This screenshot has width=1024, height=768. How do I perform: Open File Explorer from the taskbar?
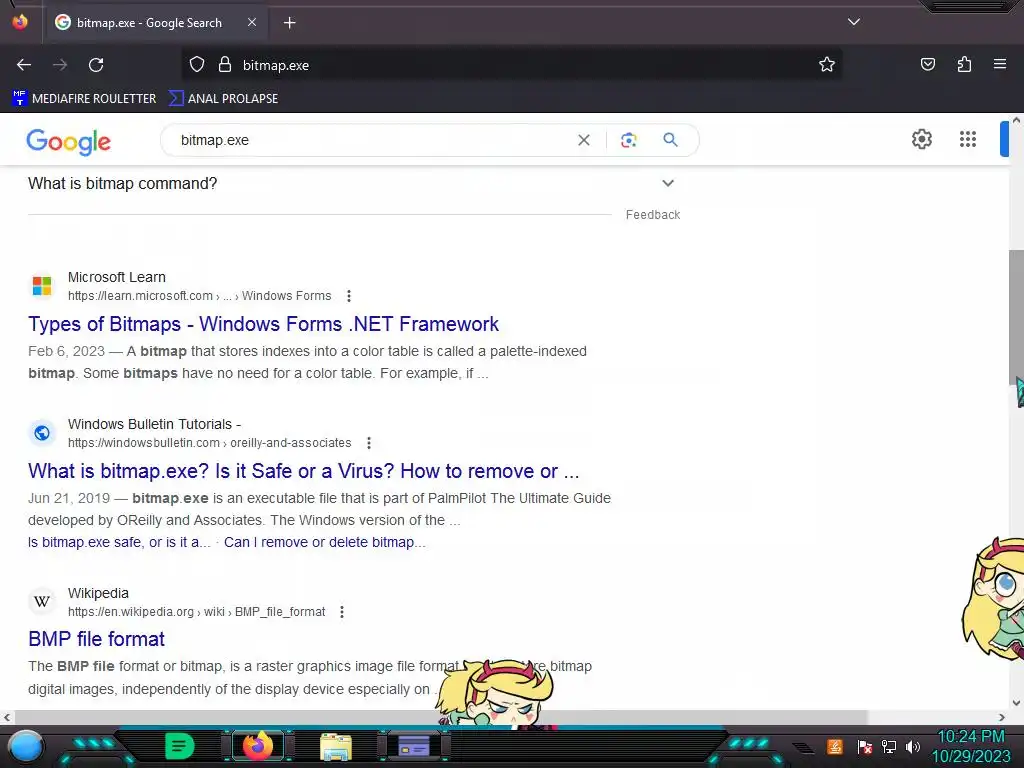[336, 746]
